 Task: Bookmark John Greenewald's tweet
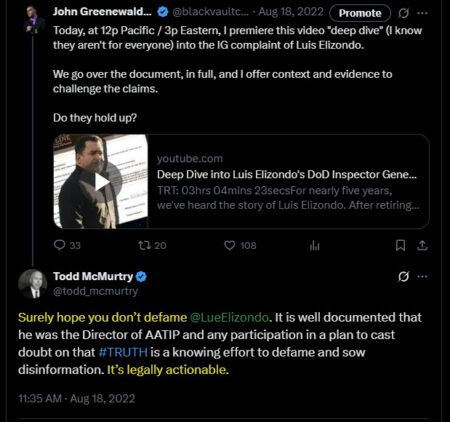[400, 246]
